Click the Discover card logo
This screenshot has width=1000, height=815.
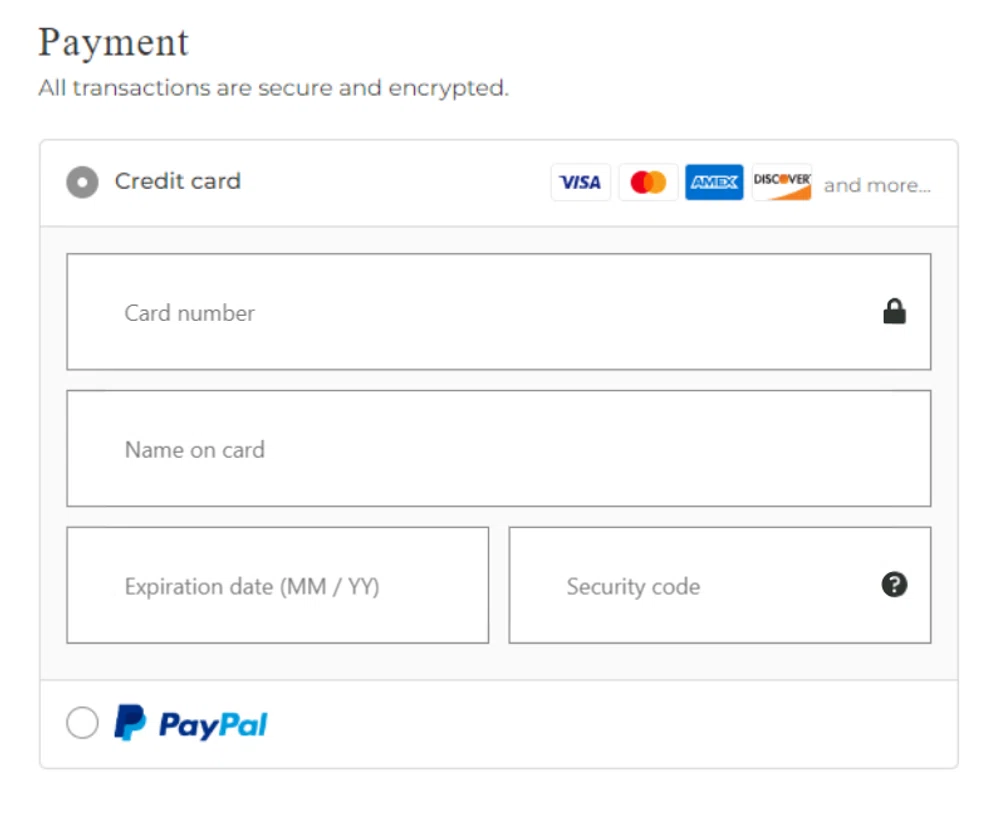click(781, 183)
